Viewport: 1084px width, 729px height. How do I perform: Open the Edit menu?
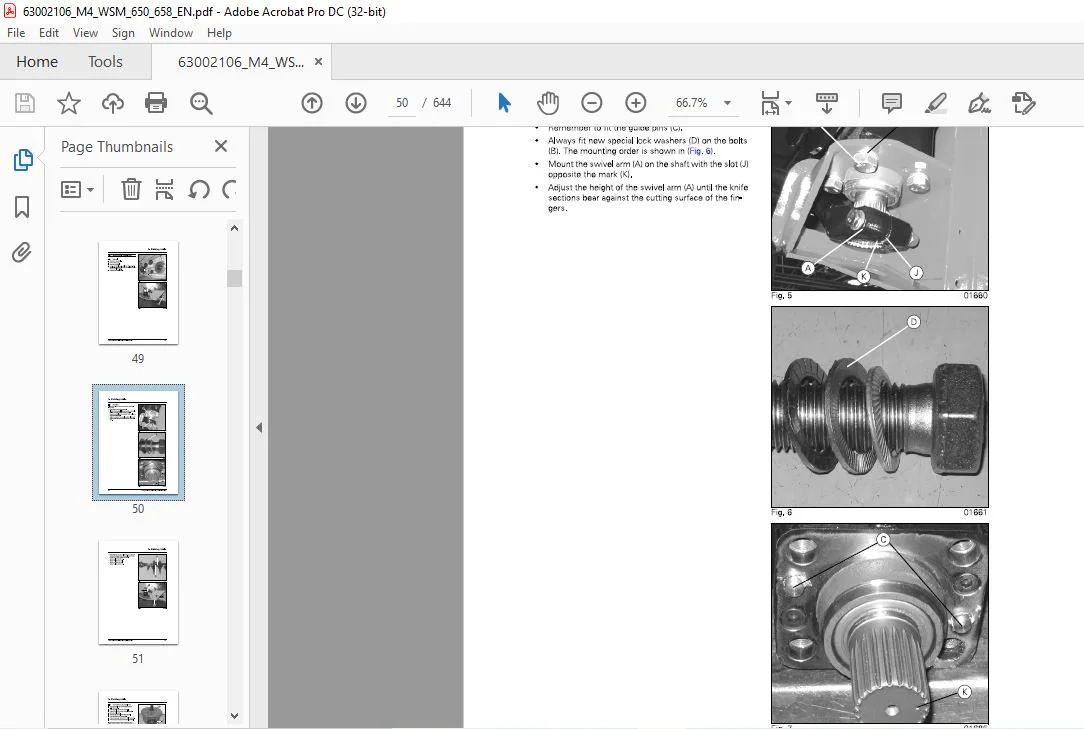(48, 33)
